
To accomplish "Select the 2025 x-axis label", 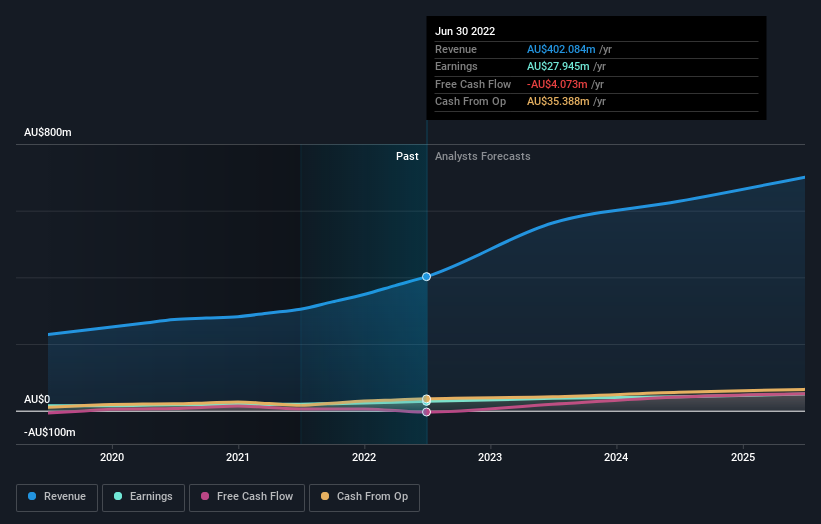I will [x=743, y=457].
